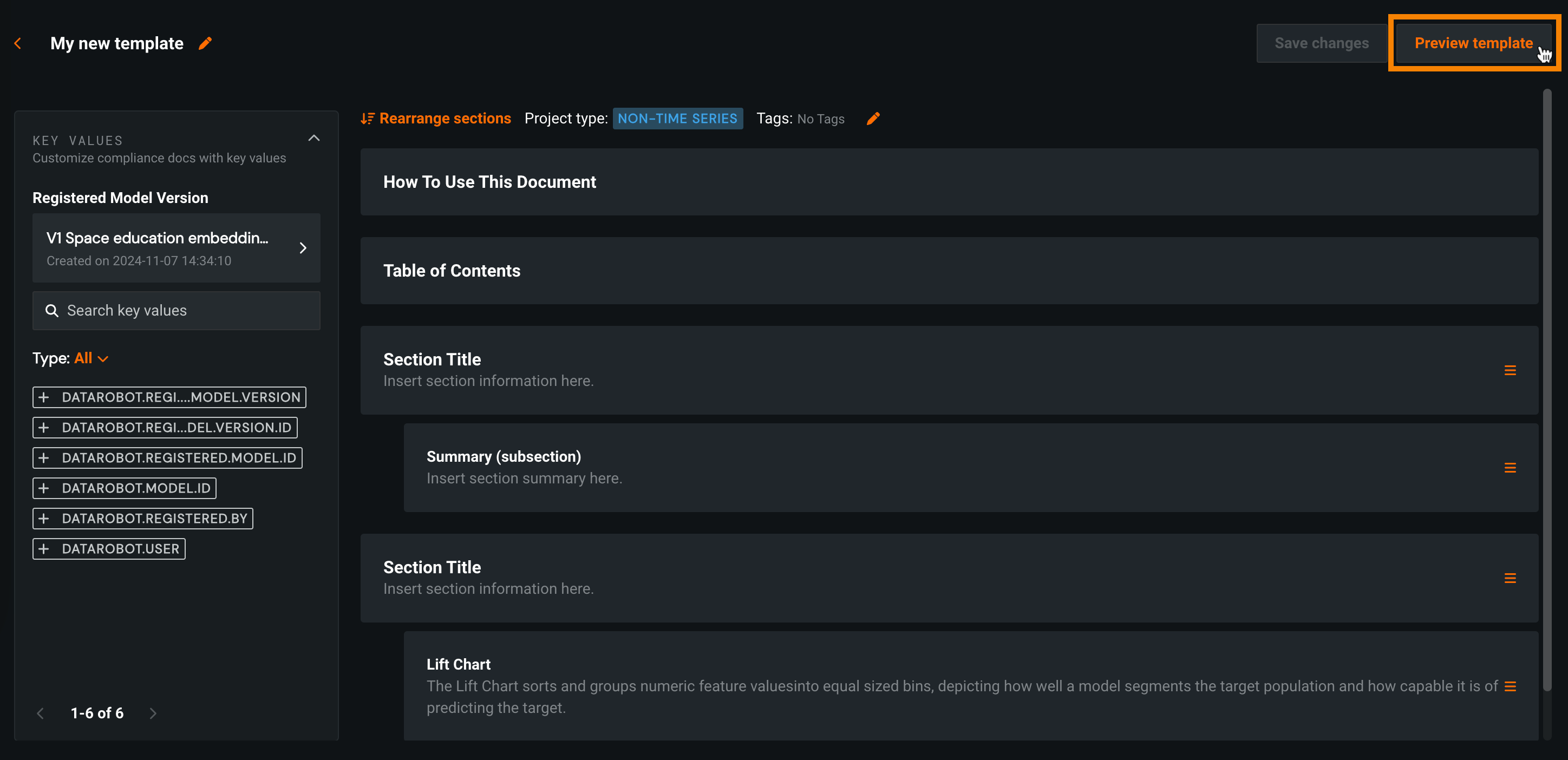This screenshot has width=1568, height=760.
Task: Open hamburger menu of Lift Chart section
Action: [x=1510, y=686]
